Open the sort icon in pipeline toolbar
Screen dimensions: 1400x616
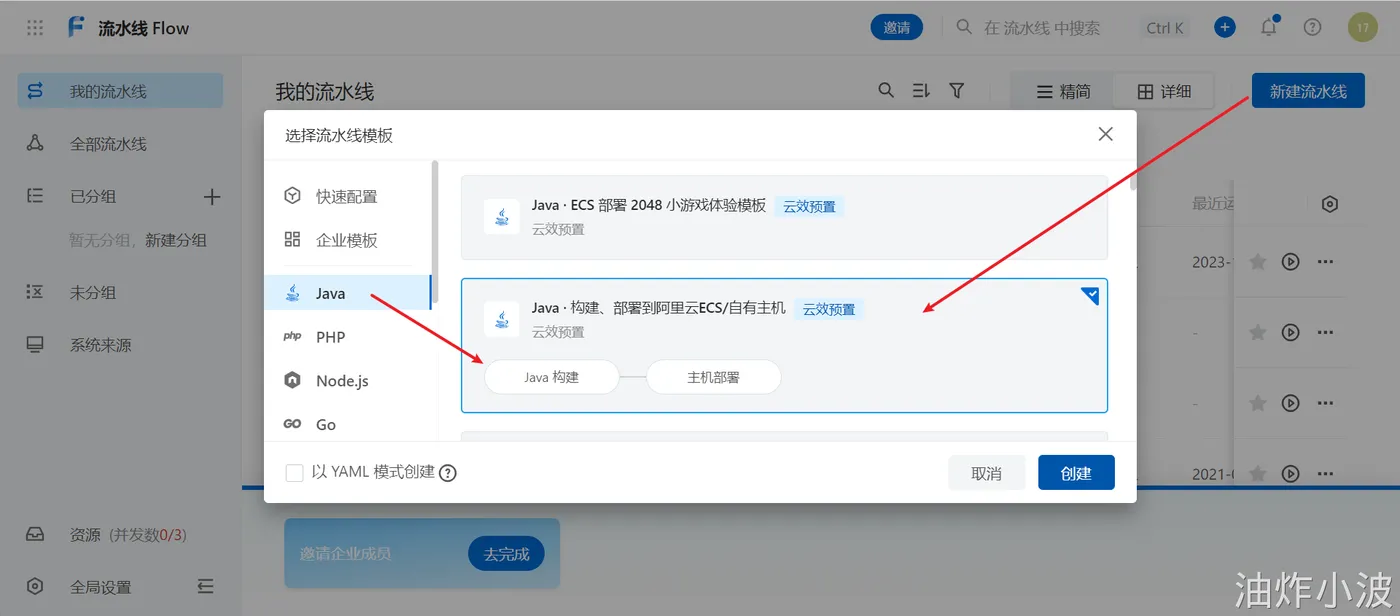921,90
